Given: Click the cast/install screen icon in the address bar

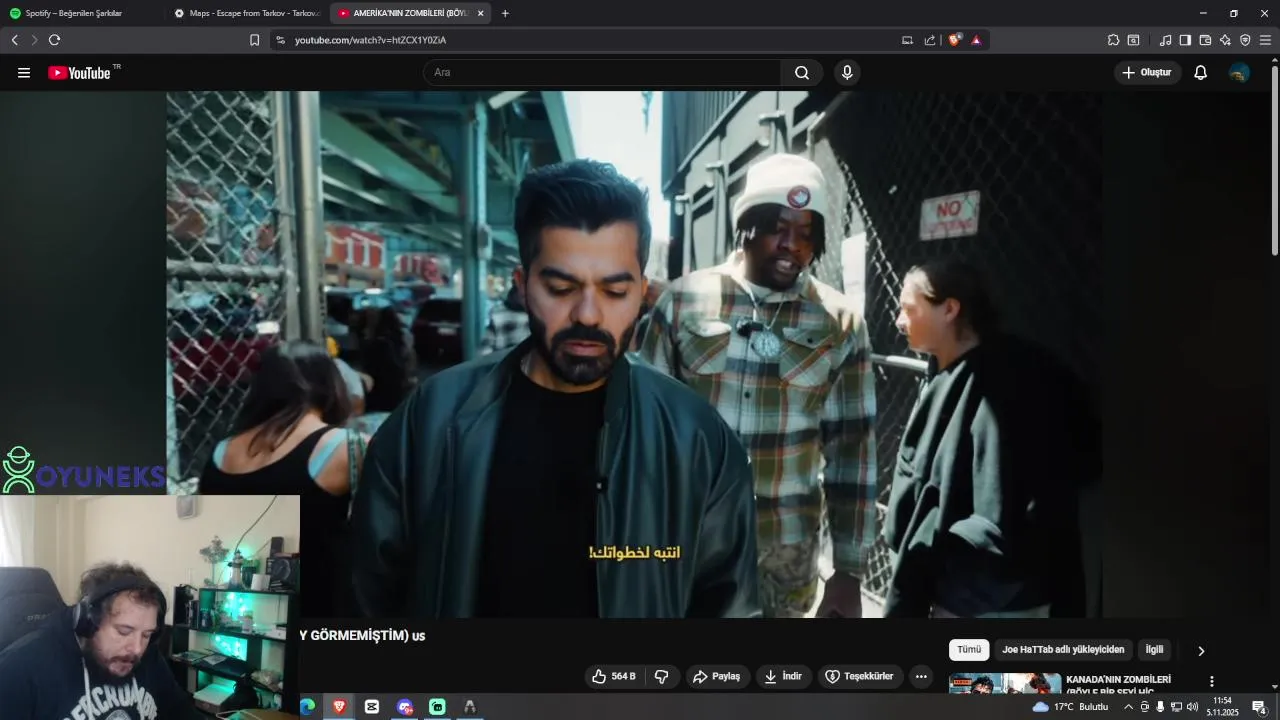Looking at the screenshot, I should coord(907,40).
